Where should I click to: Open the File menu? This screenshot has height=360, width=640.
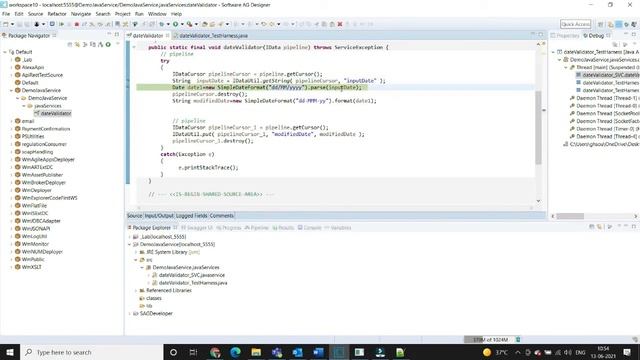click(x=6, y=14)
